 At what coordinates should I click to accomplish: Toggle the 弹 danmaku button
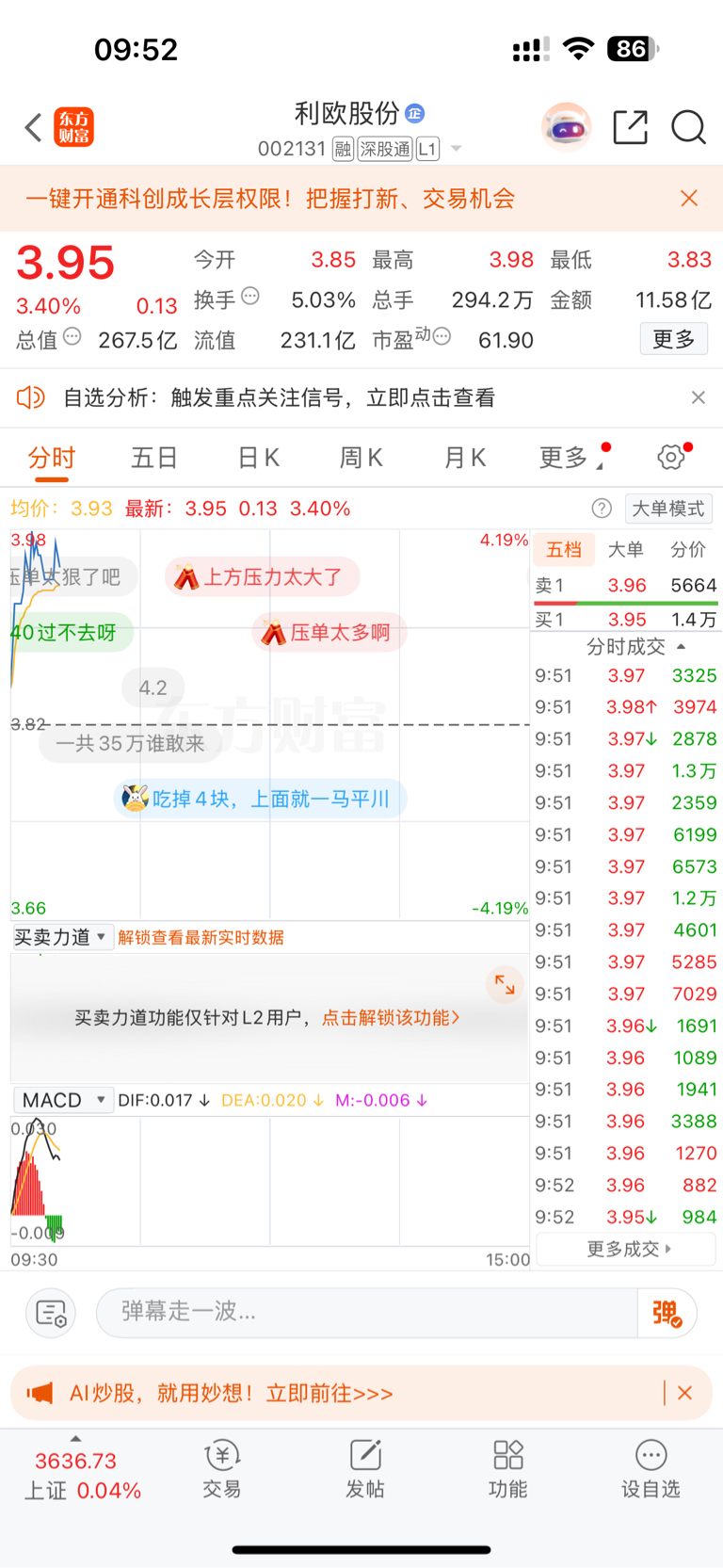click(667, 1313)
